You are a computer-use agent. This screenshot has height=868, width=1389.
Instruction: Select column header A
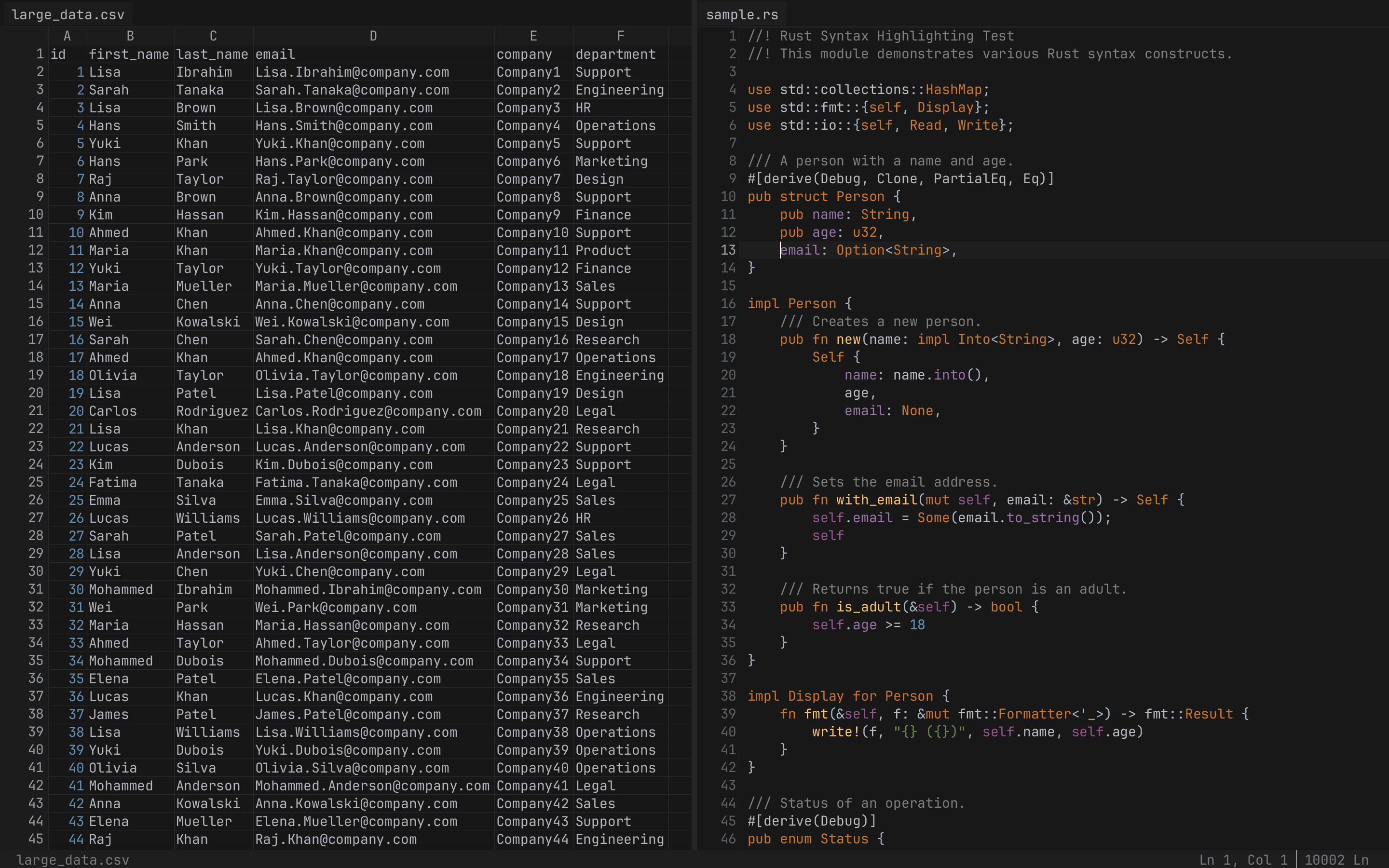click(x=67, y=35)
